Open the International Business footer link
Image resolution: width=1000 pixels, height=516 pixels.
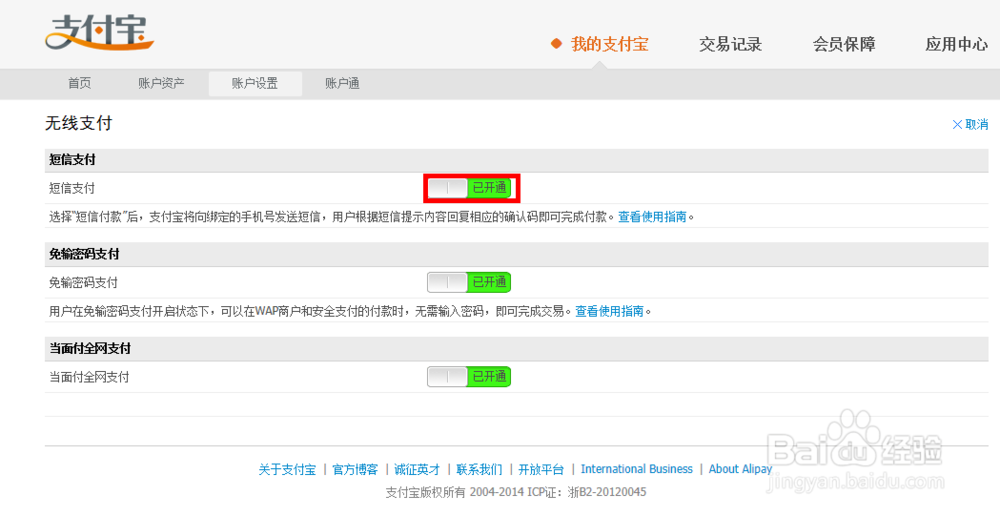pyautogui.click(x=636, y=469)
